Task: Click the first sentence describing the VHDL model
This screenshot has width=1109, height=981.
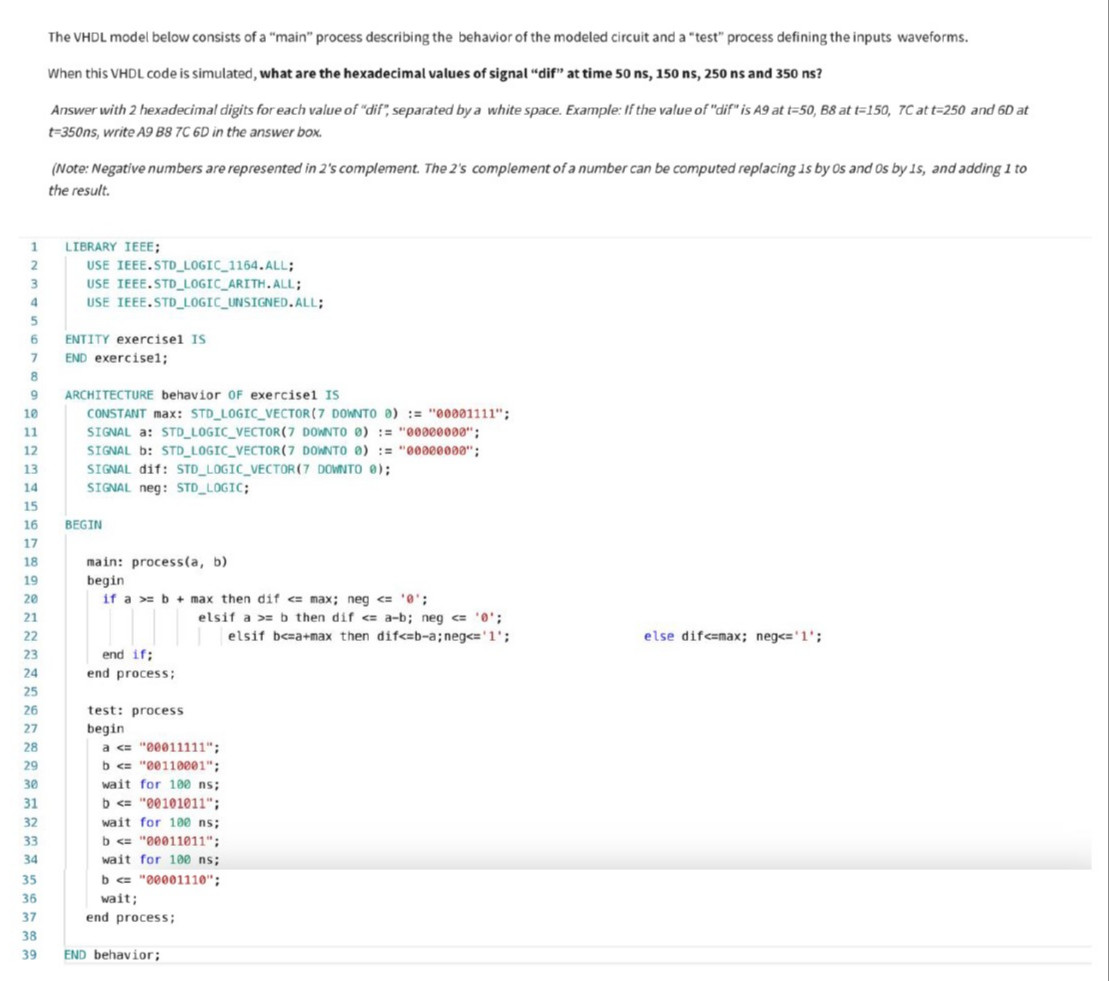Action: pyautogui.click(x=508, y=37)
